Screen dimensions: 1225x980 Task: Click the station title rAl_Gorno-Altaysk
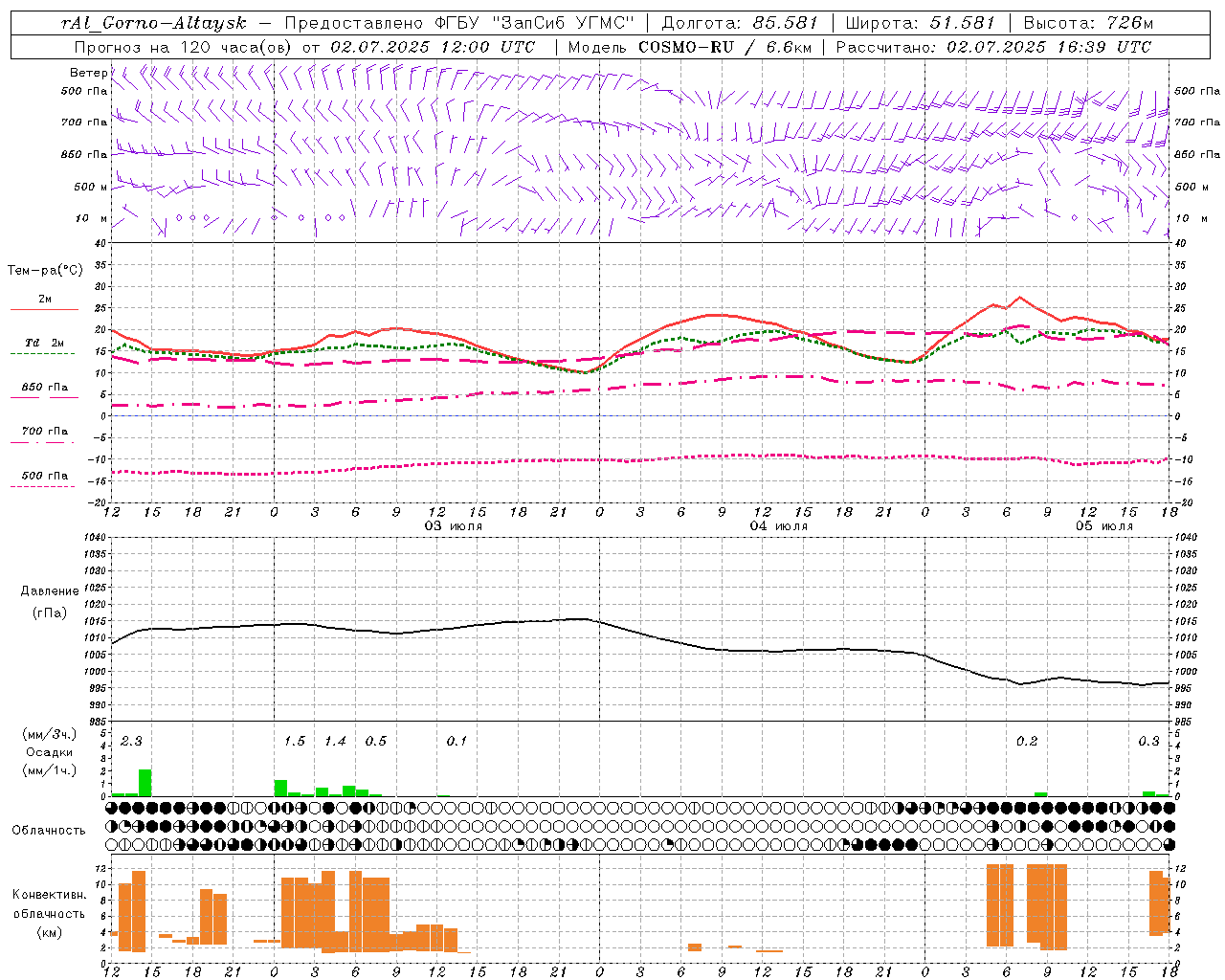pyautogui.click(x=154, y=23)
